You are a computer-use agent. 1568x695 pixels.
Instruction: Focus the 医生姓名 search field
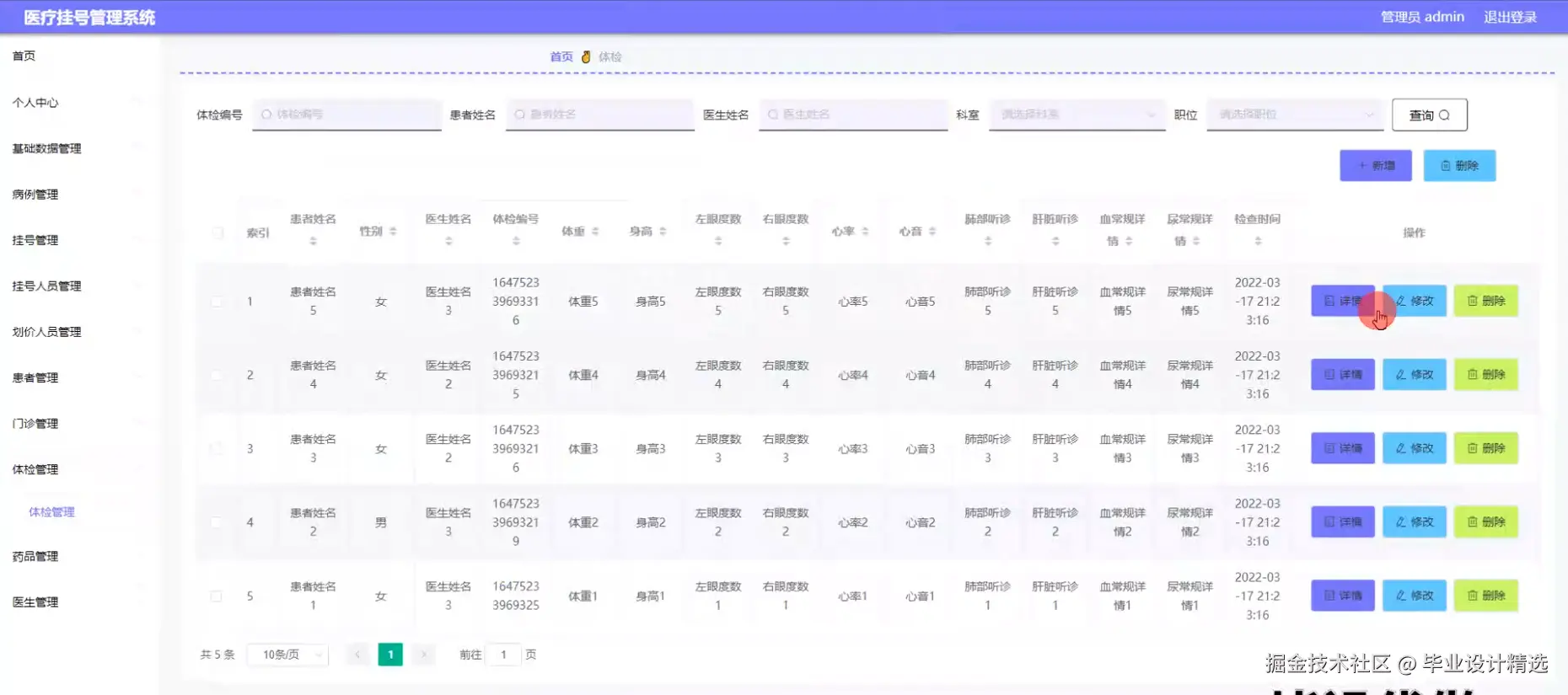(x=853, y=115)
